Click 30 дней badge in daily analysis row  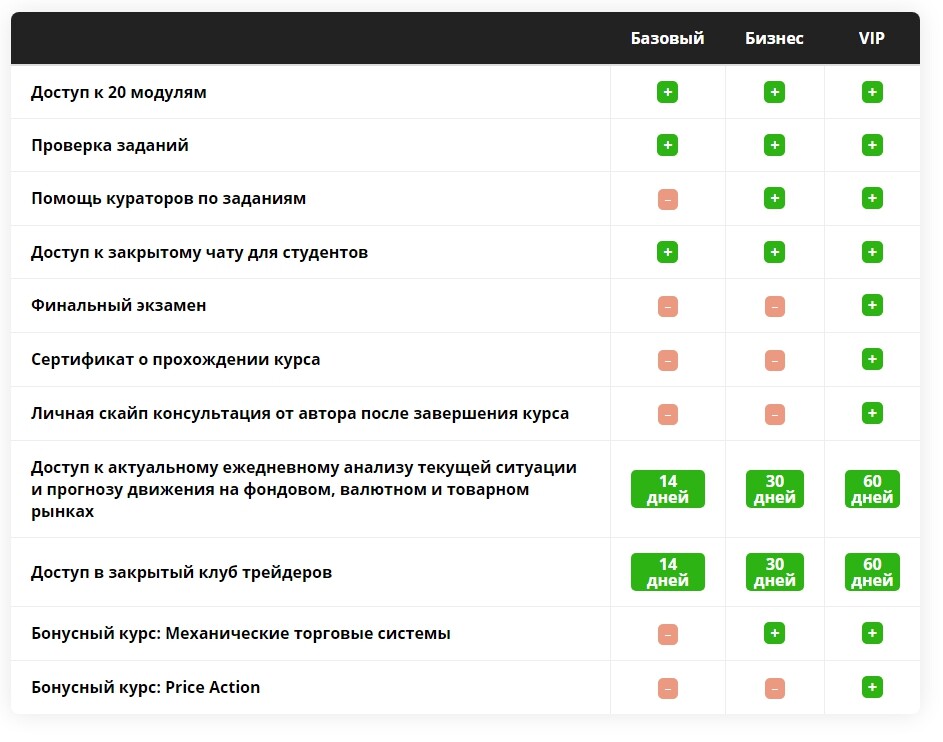point(775,489)
